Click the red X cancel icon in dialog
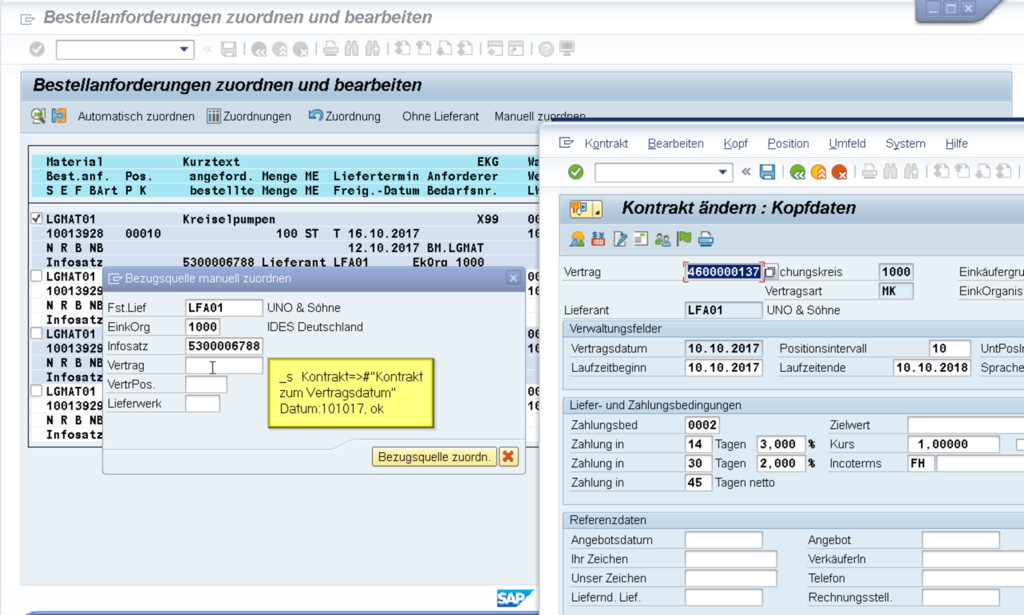Viewport: 1024px width, 615px height. click(x=509, y=457)
